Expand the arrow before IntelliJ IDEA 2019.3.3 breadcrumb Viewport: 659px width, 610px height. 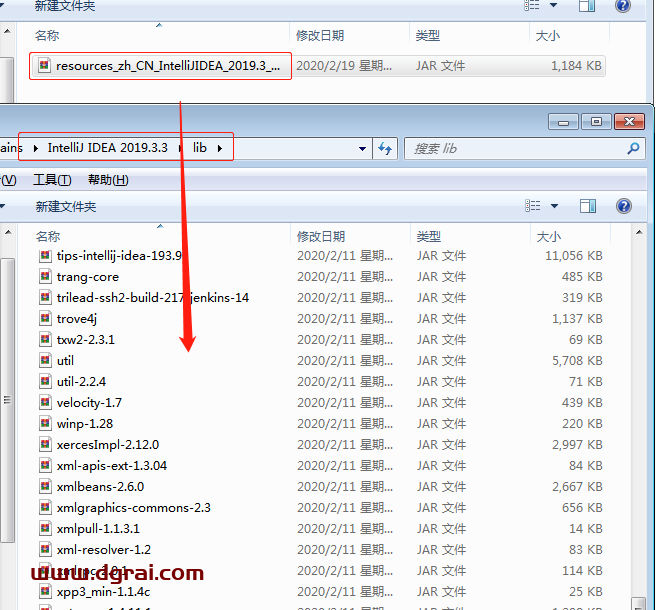[36, 148]
